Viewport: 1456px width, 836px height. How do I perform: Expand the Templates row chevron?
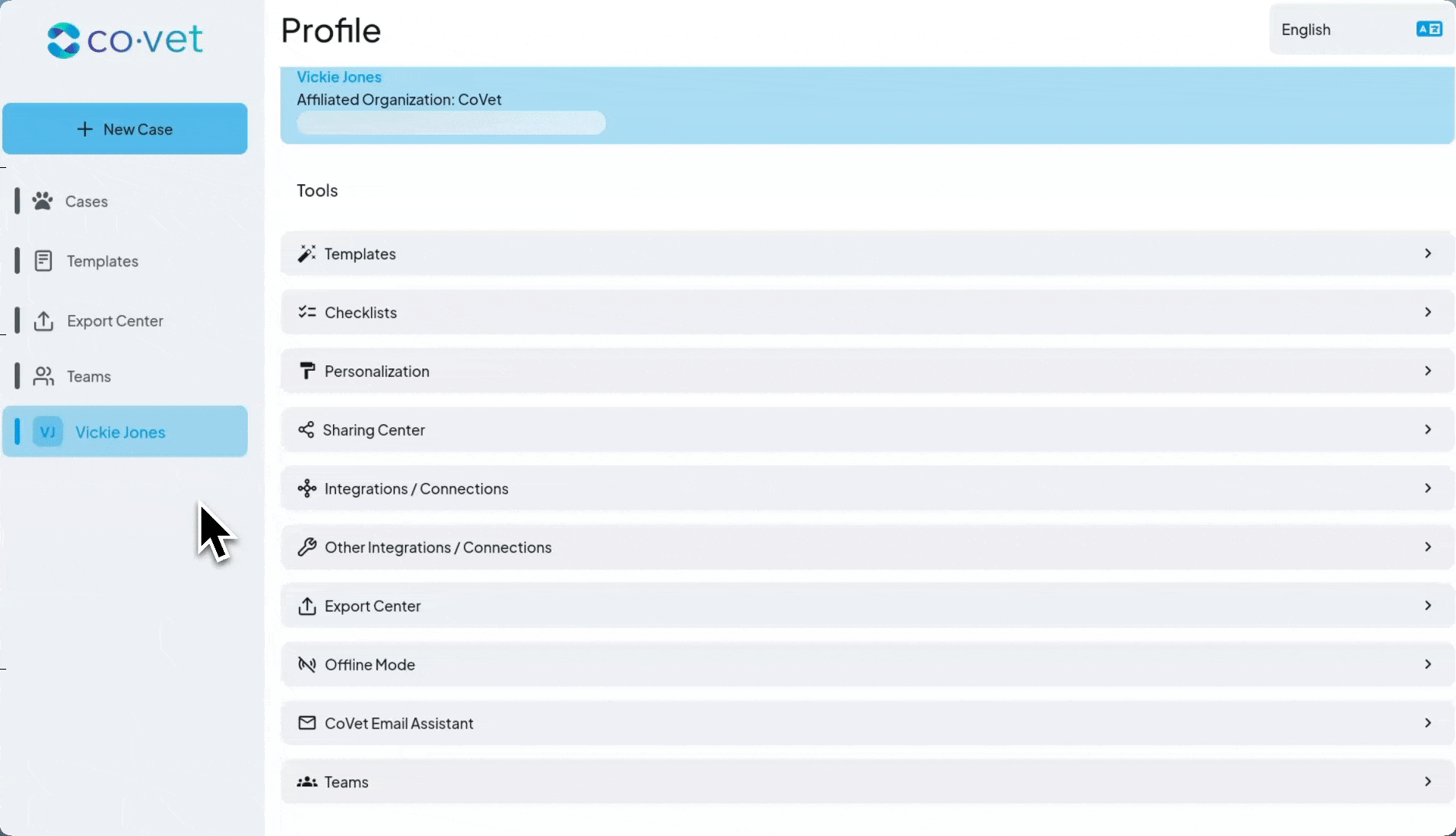(1427, 254)
